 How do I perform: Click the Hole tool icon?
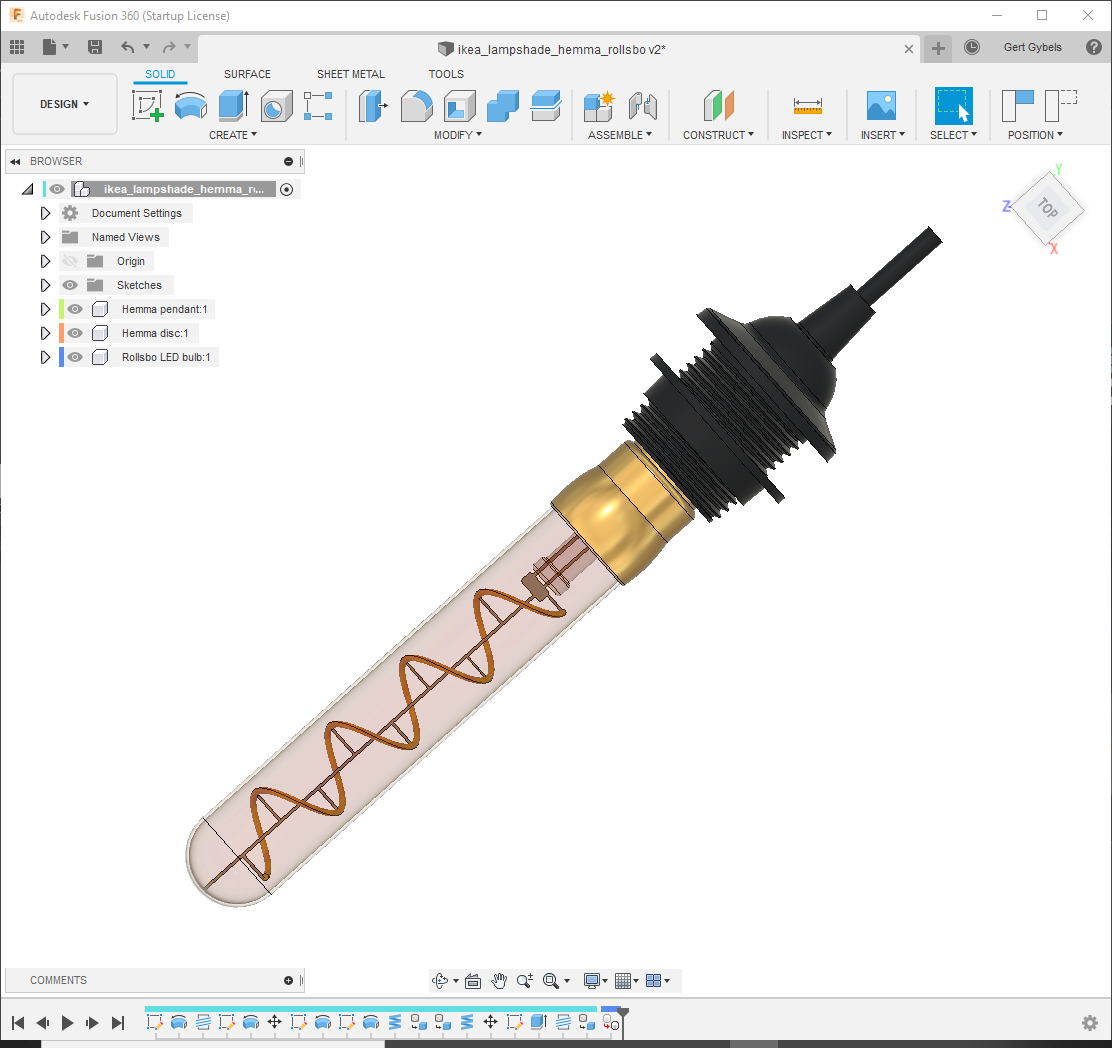(x=276, y=106)
